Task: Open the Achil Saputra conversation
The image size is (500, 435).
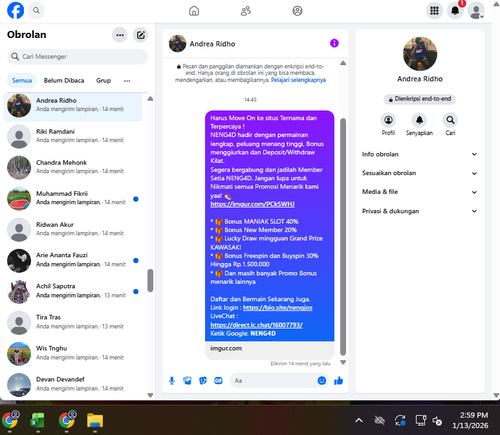Action: (x=73, y=291)
